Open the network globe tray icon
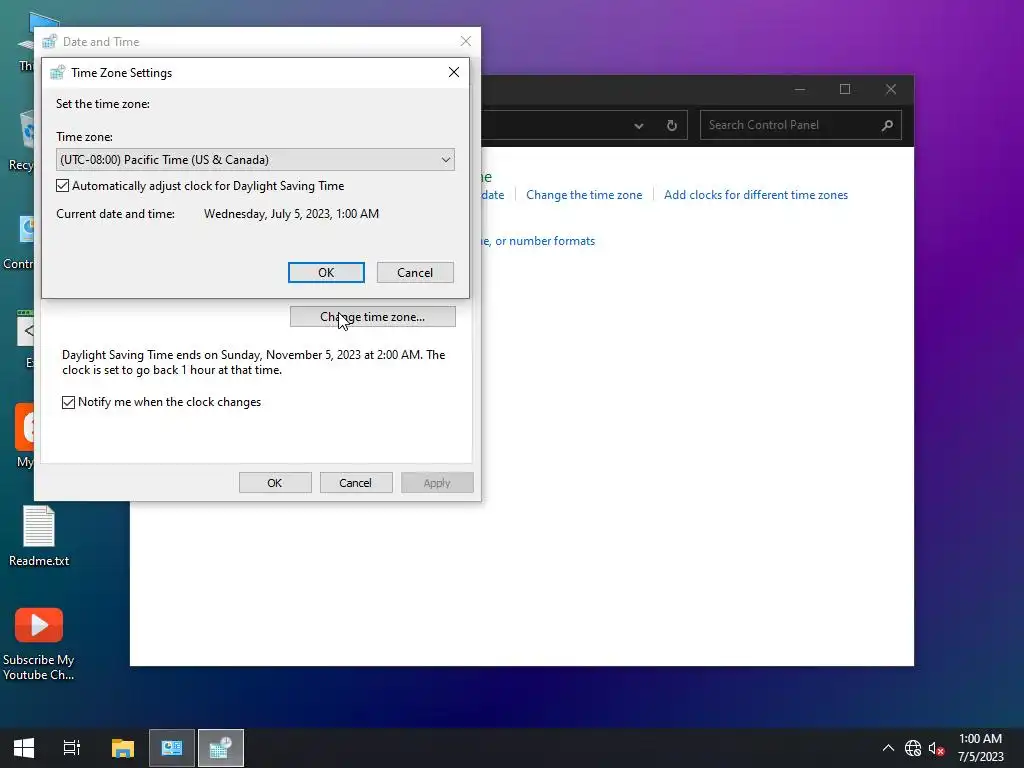The image size is (1024, 768). coord(913,748)
